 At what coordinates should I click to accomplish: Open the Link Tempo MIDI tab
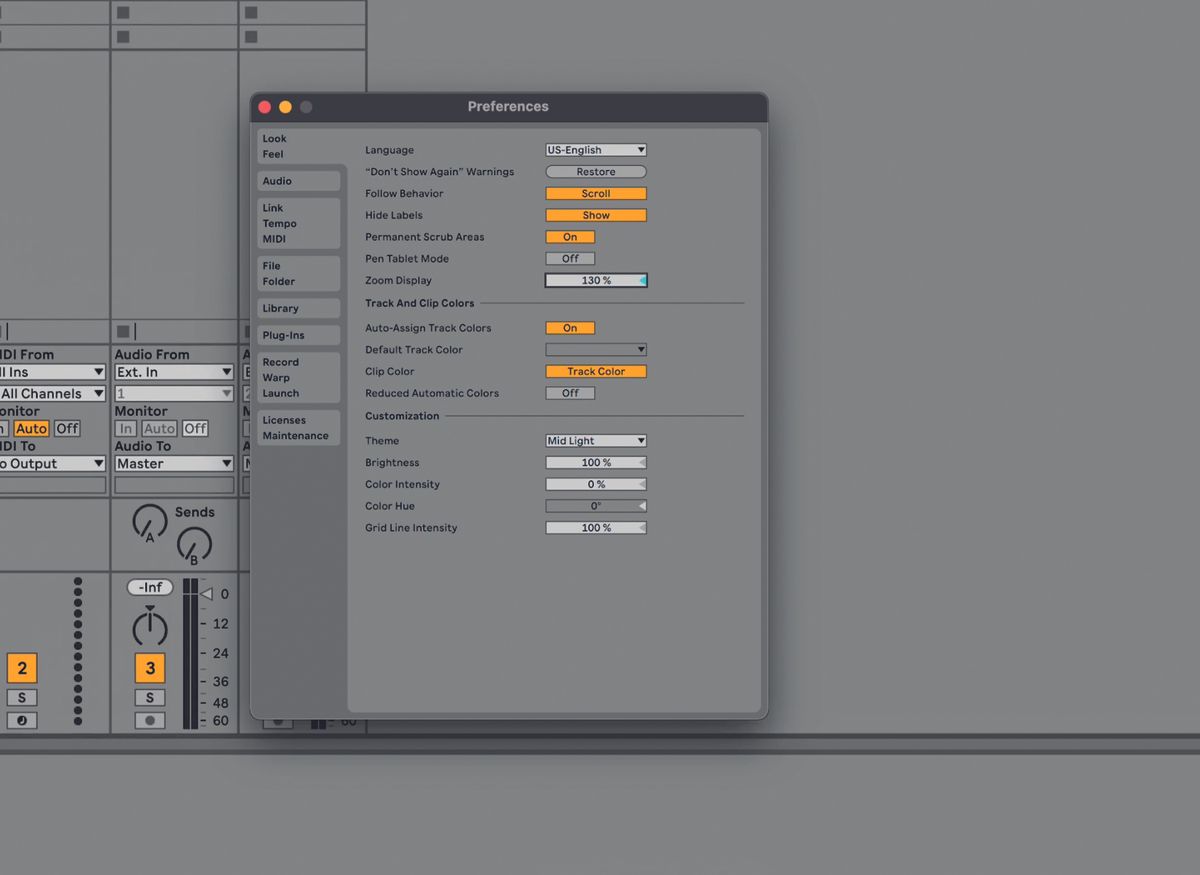(x=298, y=223)
